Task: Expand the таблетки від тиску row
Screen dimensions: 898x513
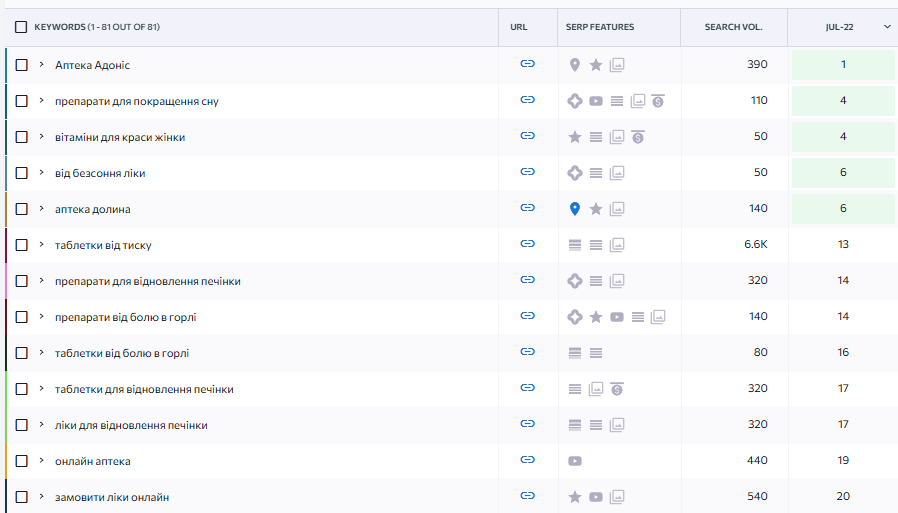Action: click(x=41, y=244)
